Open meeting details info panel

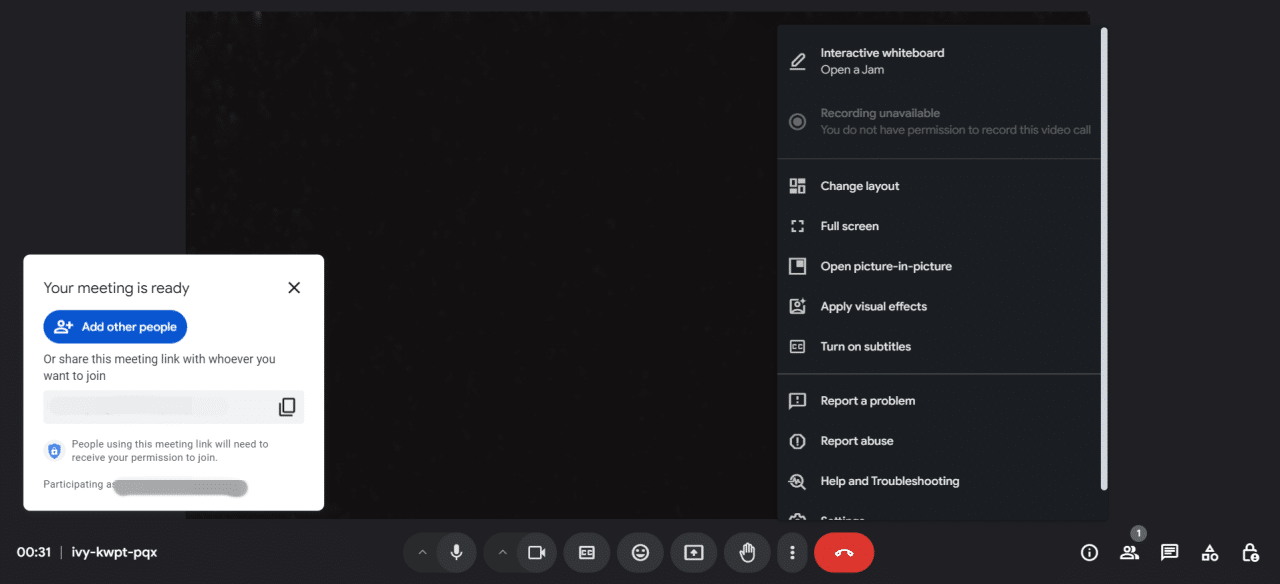1089,552
